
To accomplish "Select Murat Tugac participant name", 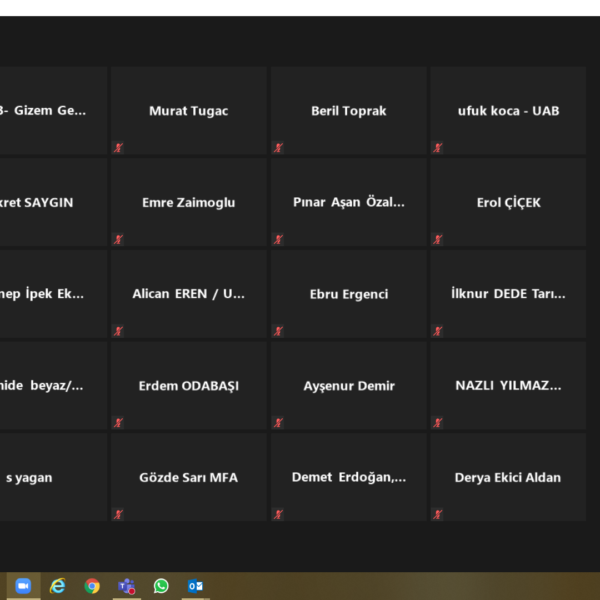I will [x=189, y=111].
